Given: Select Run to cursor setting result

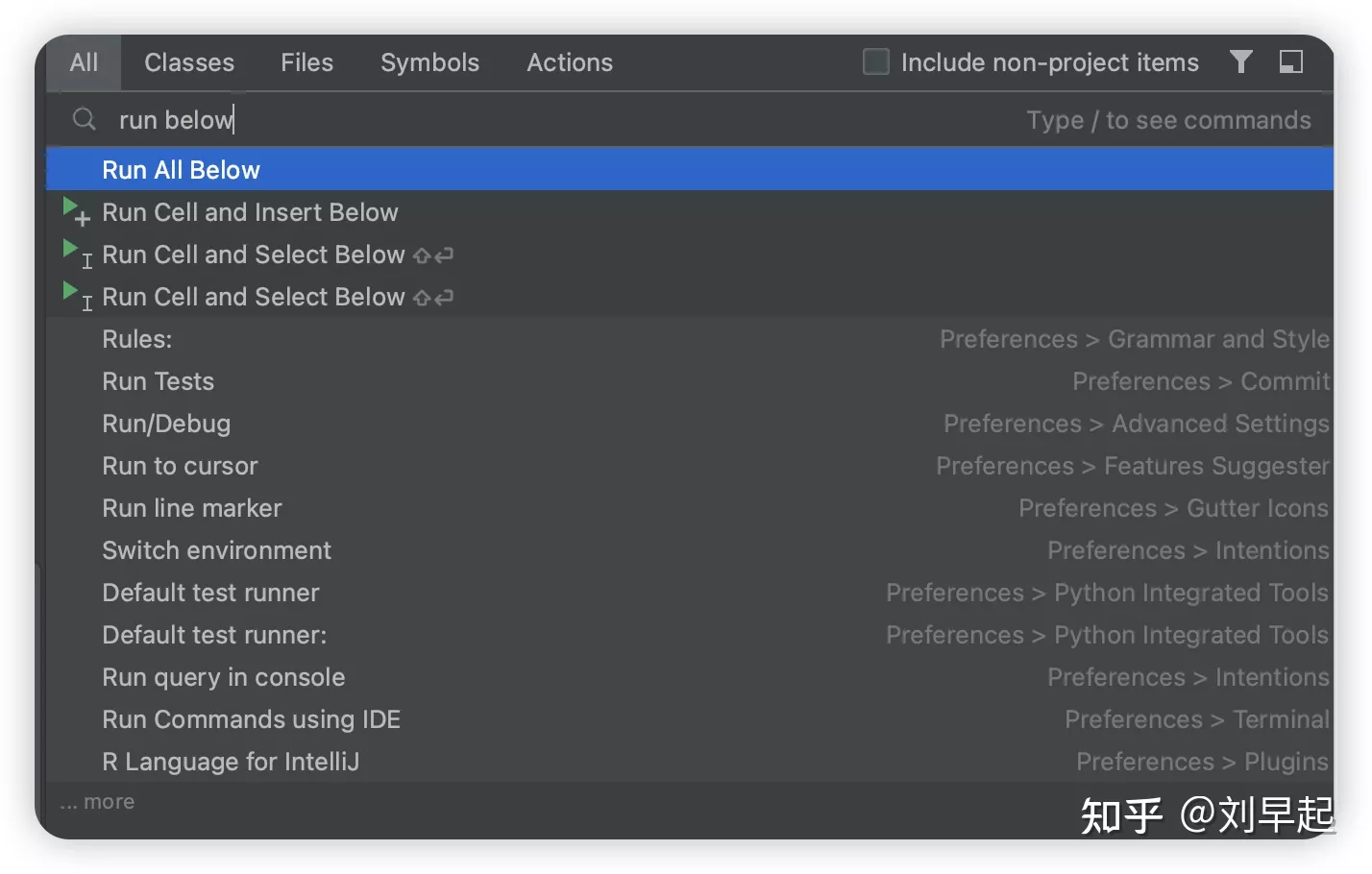Looking at the screenshot, I should pyautogui.click(x=690, y=466).
